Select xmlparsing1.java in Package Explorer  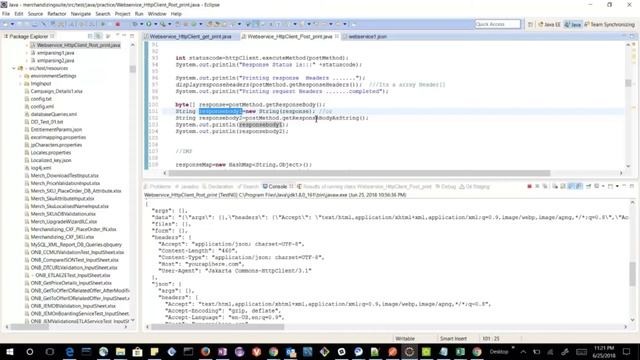[x=56, y=53]
